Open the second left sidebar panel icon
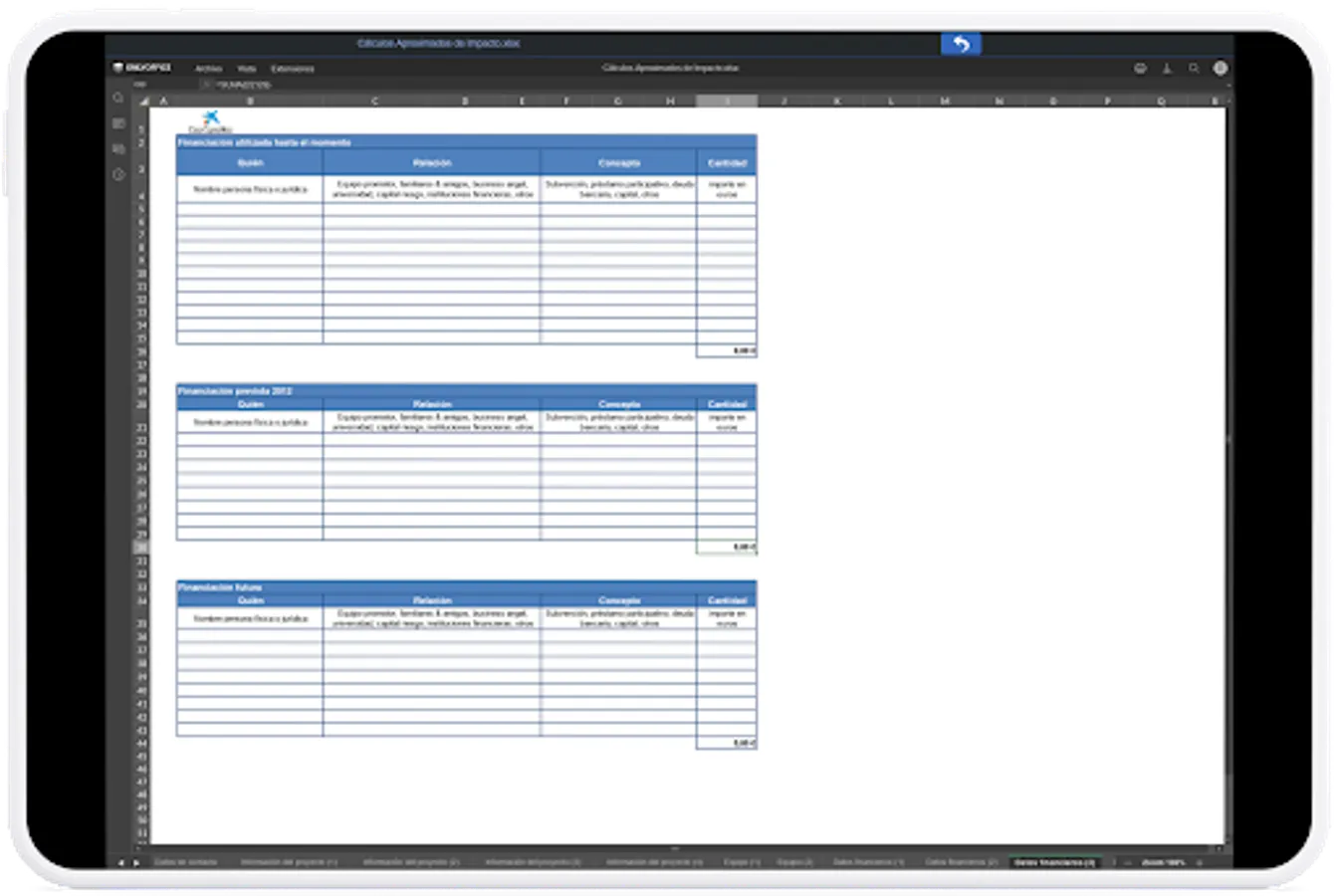 pyautogui.click(x=118, y=123)
